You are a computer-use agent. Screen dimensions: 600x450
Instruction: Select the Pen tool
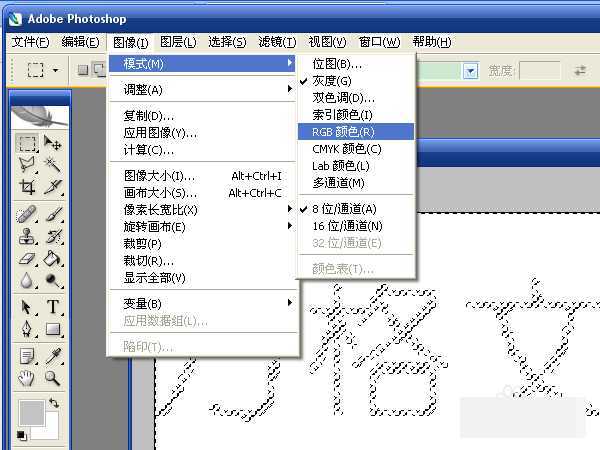coord(27,329)
